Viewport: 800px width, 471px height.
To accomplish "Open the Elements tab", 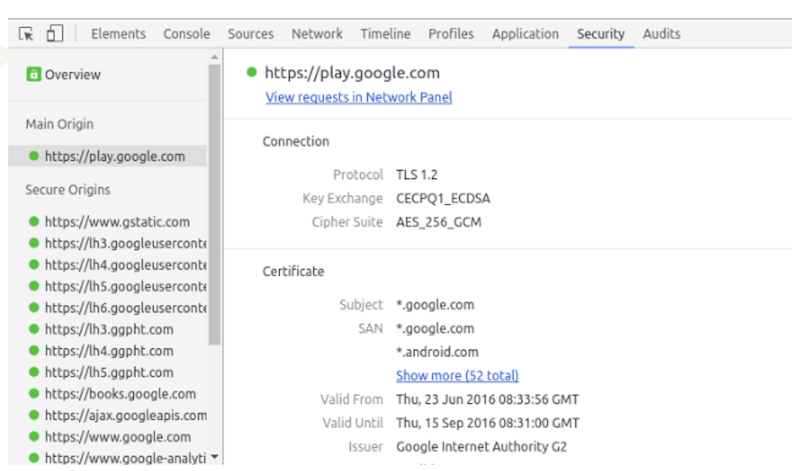I will pos(118,34).
